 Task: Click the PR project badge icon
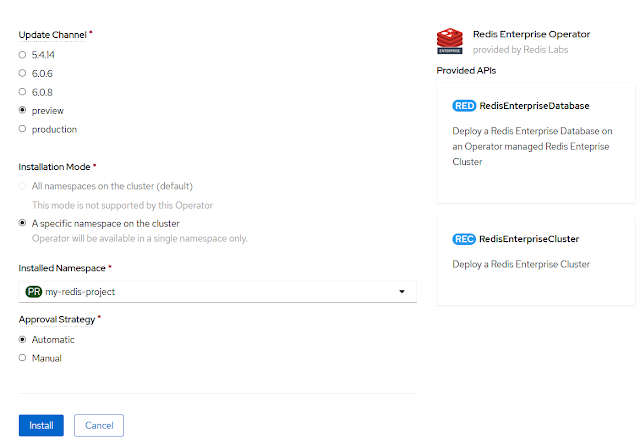[x=34, y=292]
